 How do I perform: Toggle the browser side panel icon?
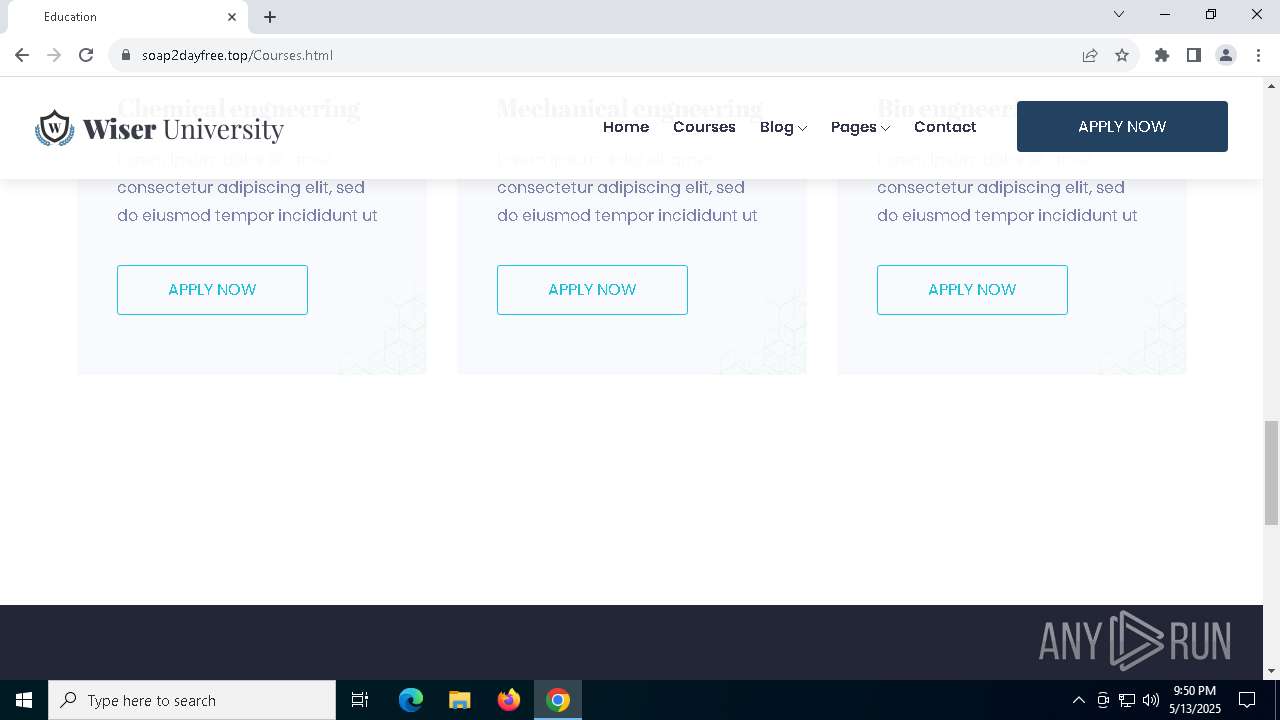[1194, 55]
